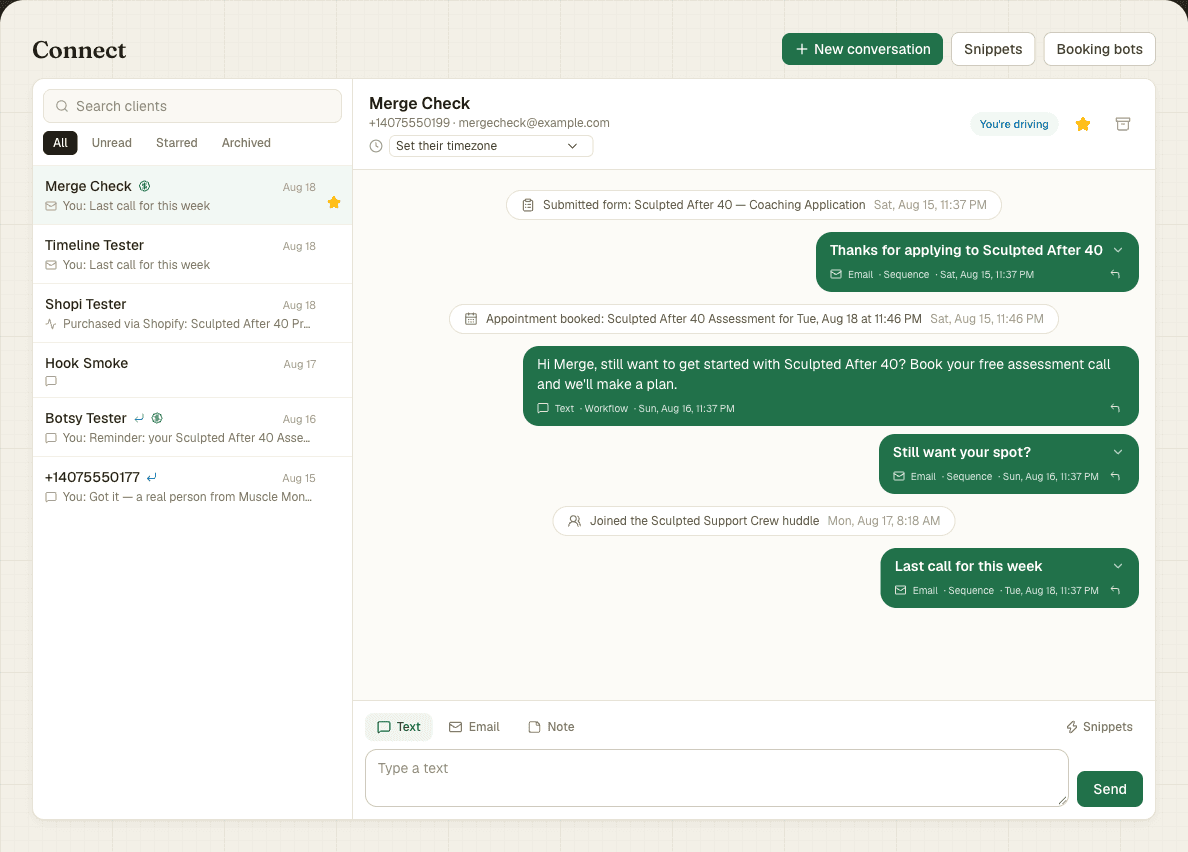Open the Hook Smoke conversation
1188x852 pixels.
click(192, 370)
